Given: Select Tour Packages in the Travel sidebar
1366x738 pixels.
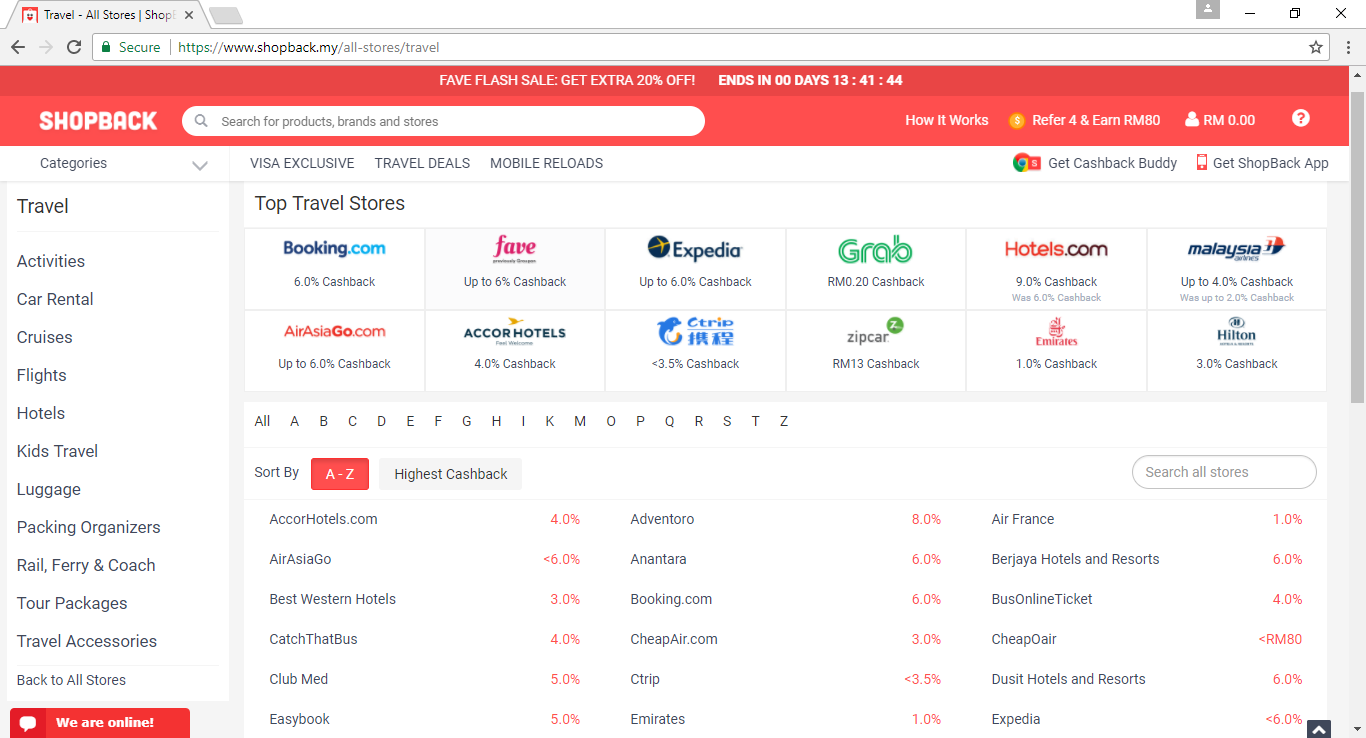Looking at the screenshot, I should [x=72, y=603].
